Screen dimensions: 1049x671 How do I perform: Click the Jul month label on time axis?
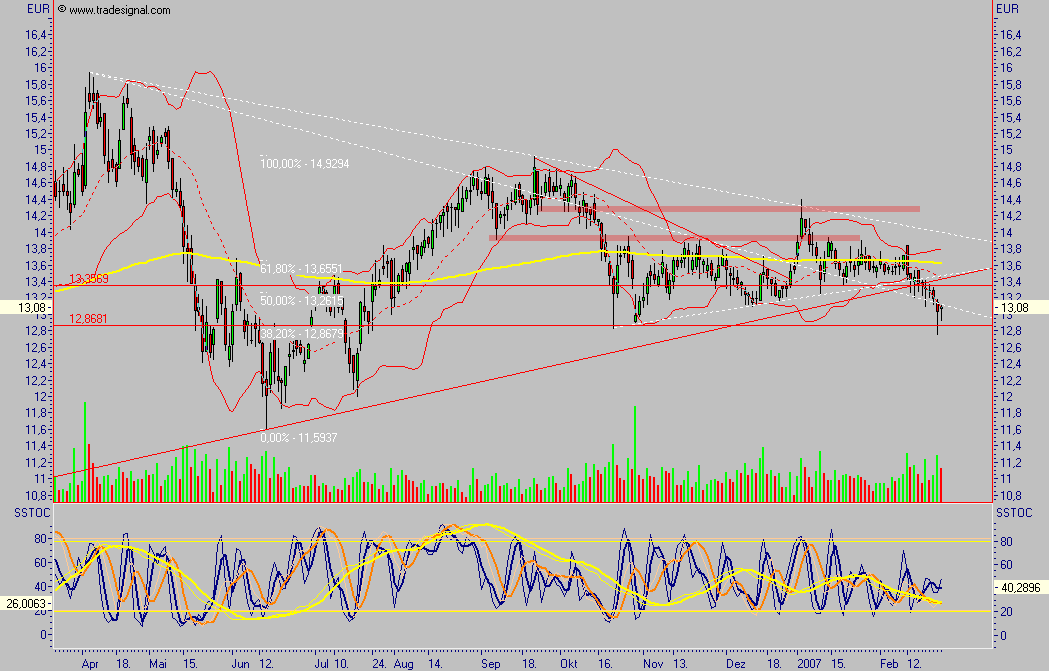pos(321,664)
